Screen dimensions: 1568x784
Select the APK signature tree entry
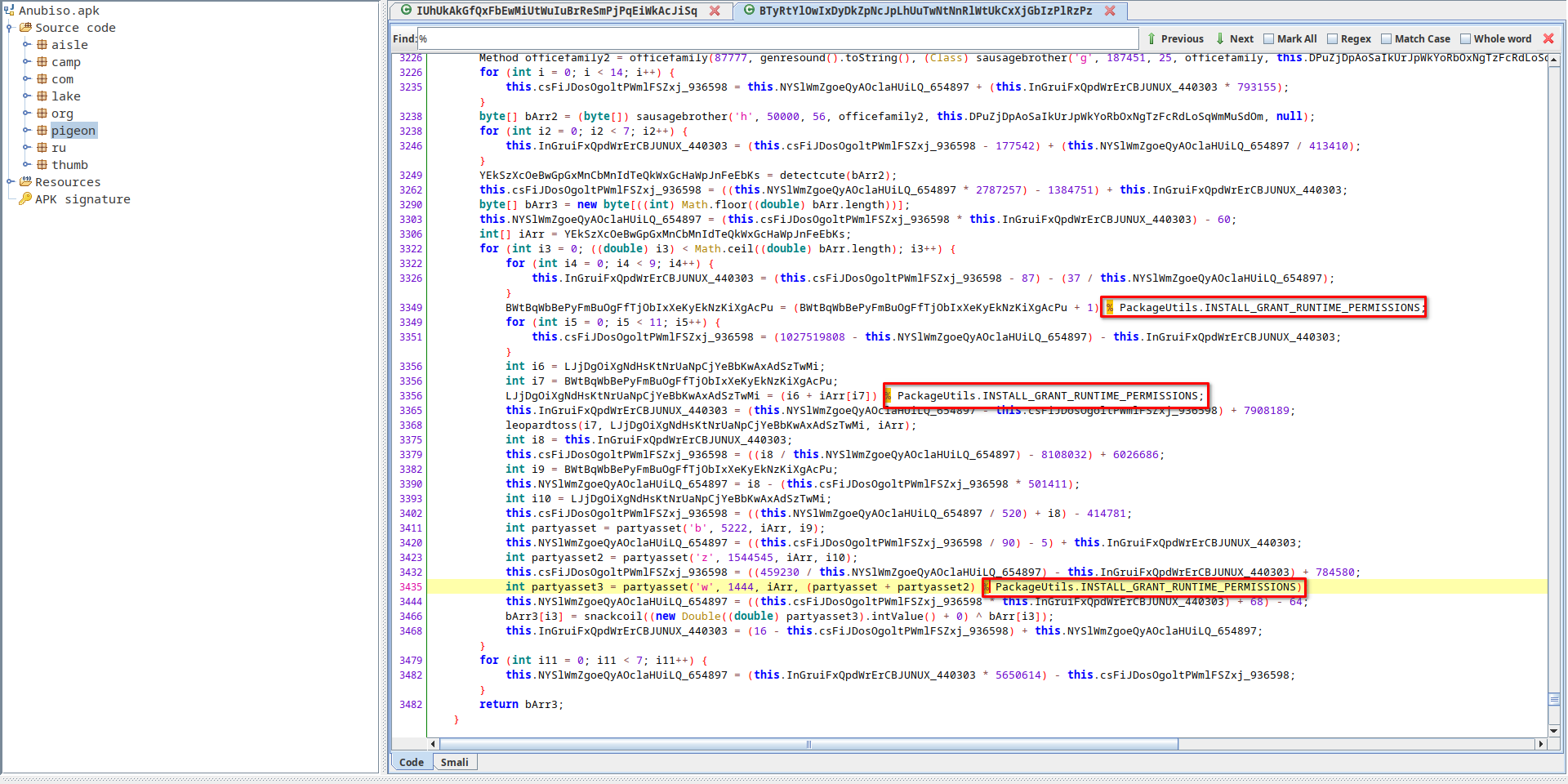pos(82,199)
